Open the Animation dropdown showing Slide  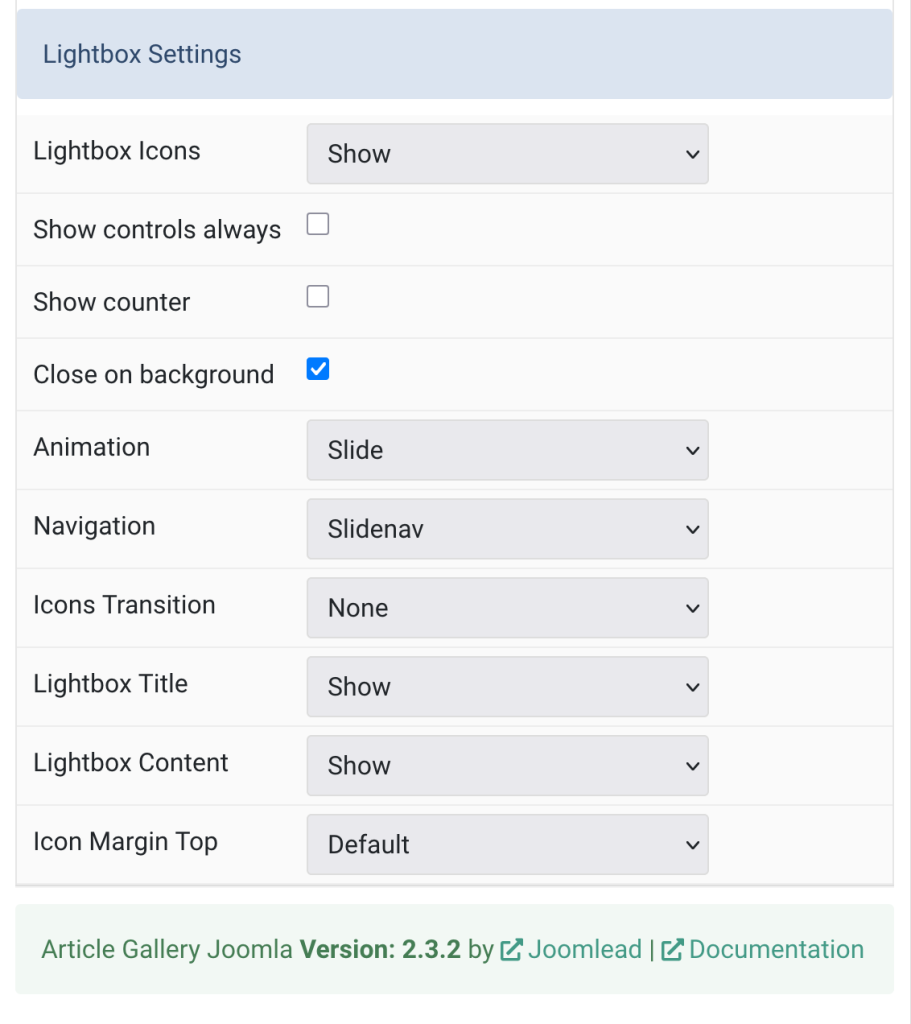506,450
